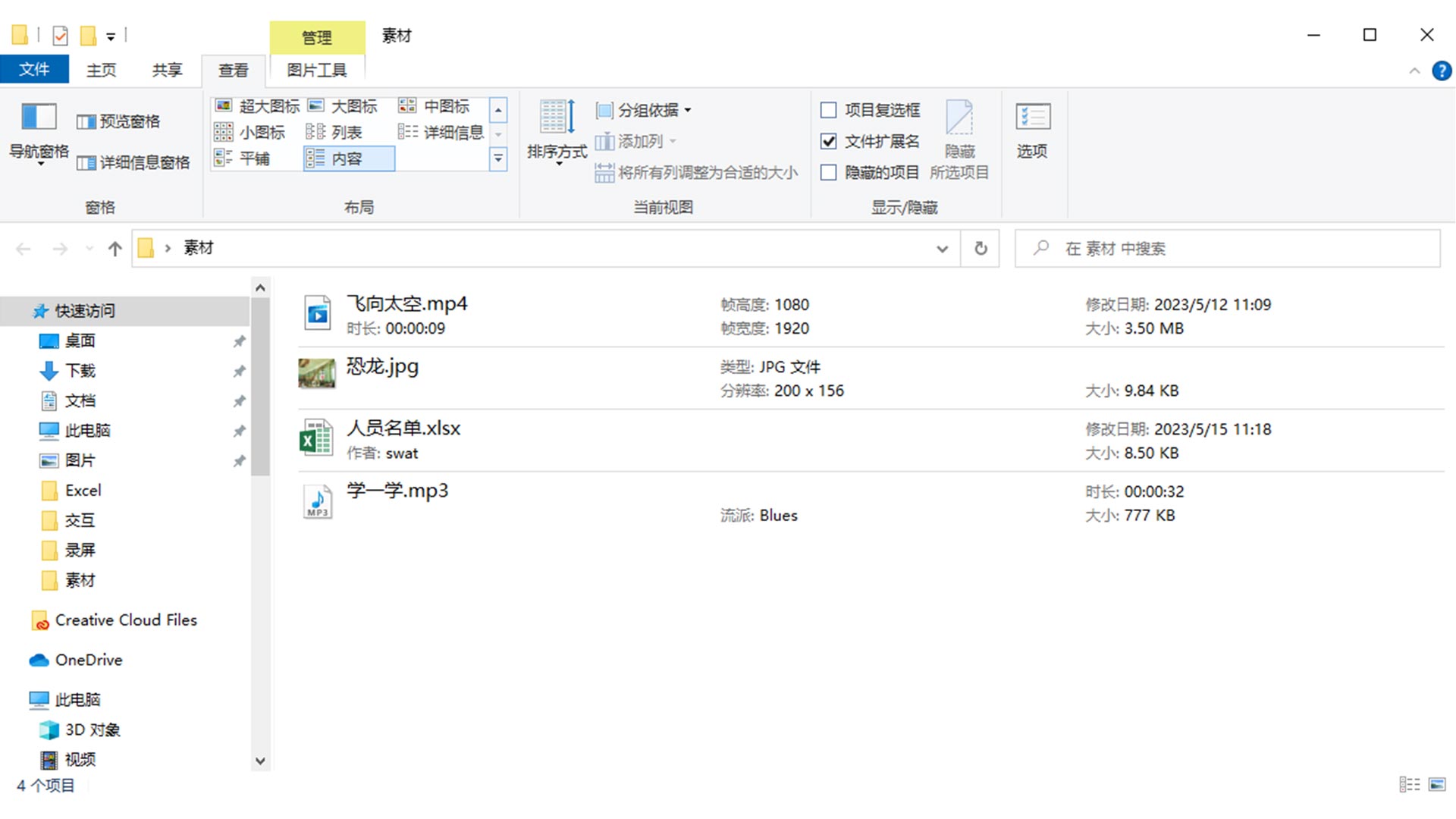Click the Options (选项) icon in the ribbon
The height and width of the screenshot is (819, 1456).
[x=1031, y=118]
